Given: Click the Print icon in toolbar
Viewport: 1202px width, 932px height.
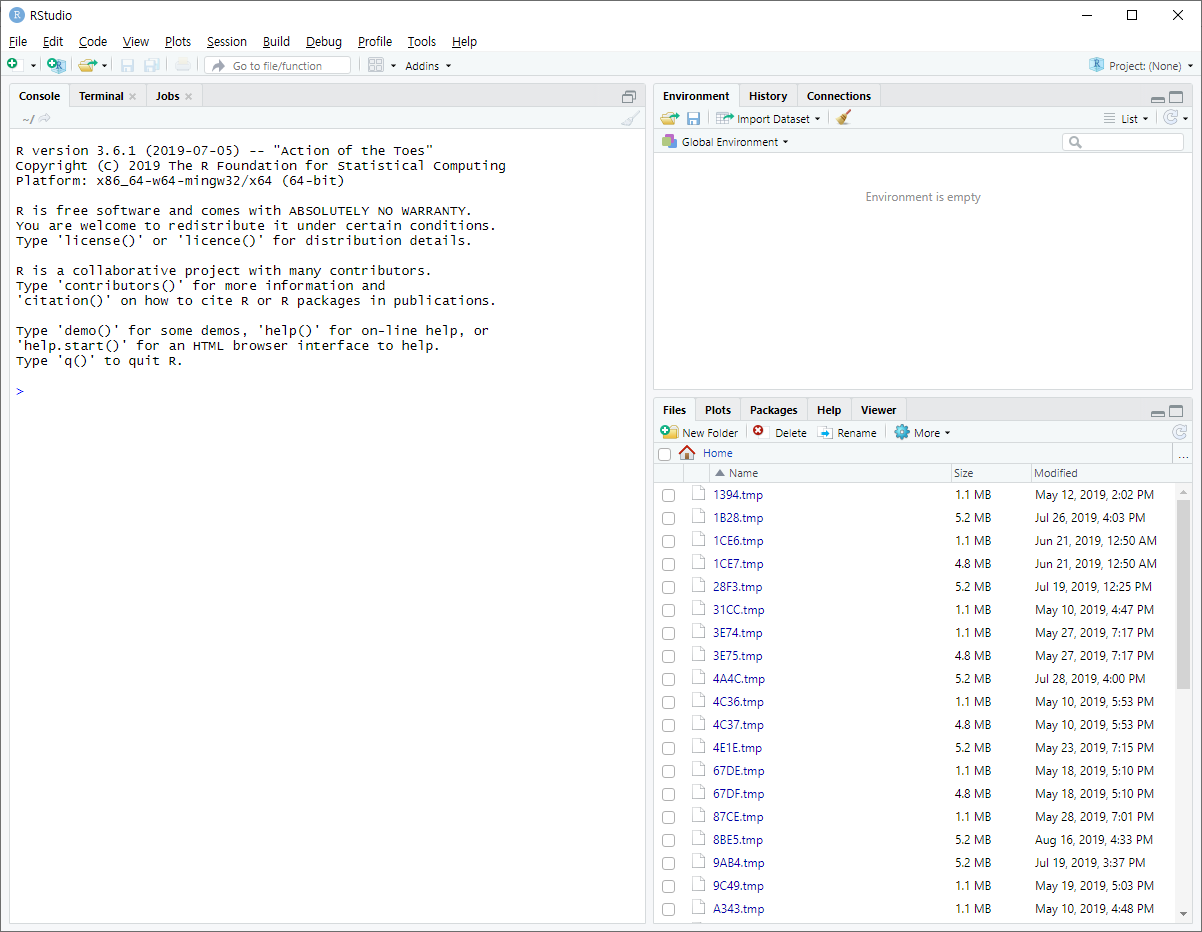Looking at the screenshot, I should pos(182,65).
